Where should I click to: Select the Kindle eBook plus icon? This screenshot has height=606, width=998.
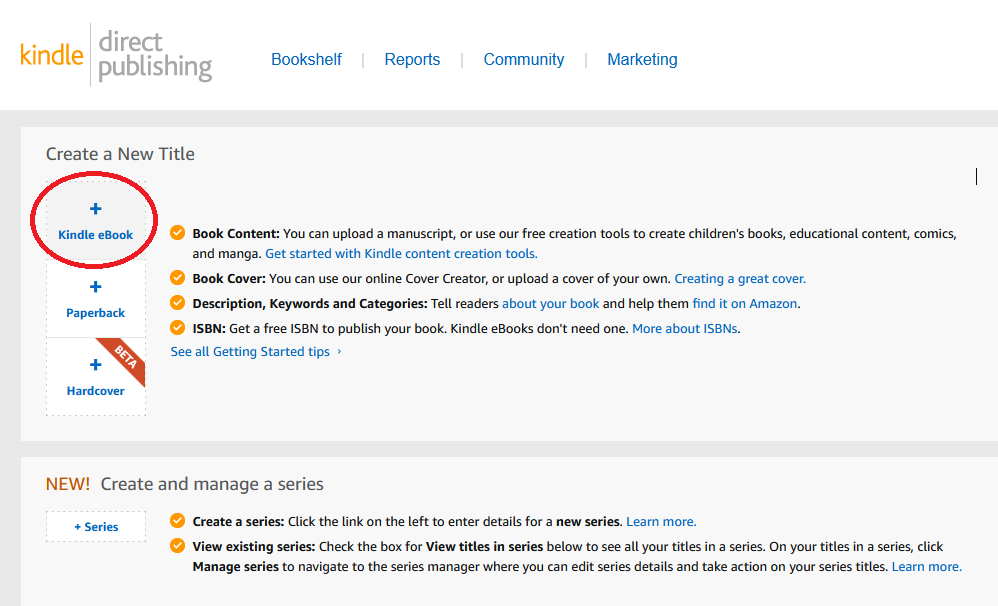(x=95, y=208)
